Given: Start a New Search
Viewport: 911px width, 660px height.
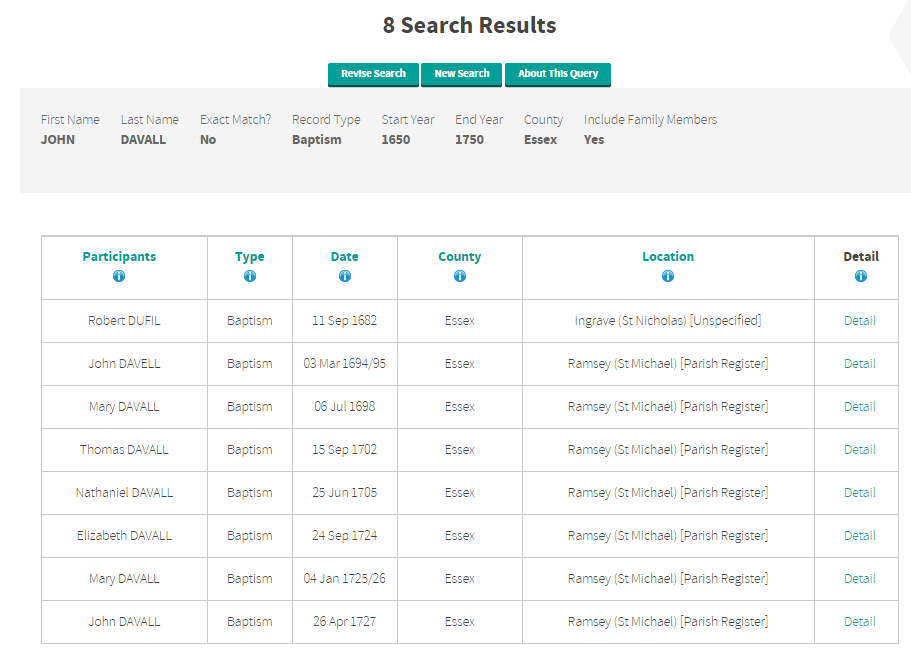Looking at the screenshot, I should pos(462,74).
